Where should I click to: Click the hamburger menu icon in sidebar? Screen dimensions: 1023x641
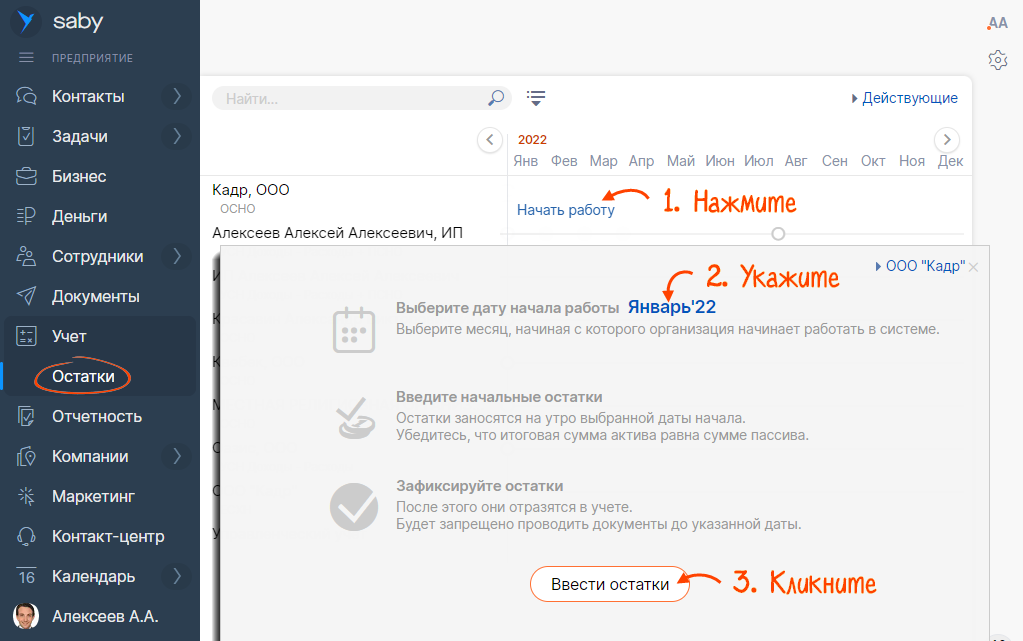(x=27, y=58)
